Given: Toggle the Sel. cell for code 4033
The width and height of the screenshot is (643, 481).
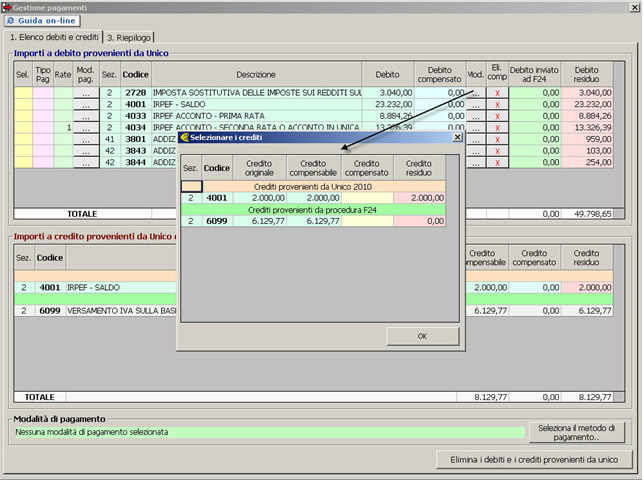Looking at the screenshot, I should 23,116.
